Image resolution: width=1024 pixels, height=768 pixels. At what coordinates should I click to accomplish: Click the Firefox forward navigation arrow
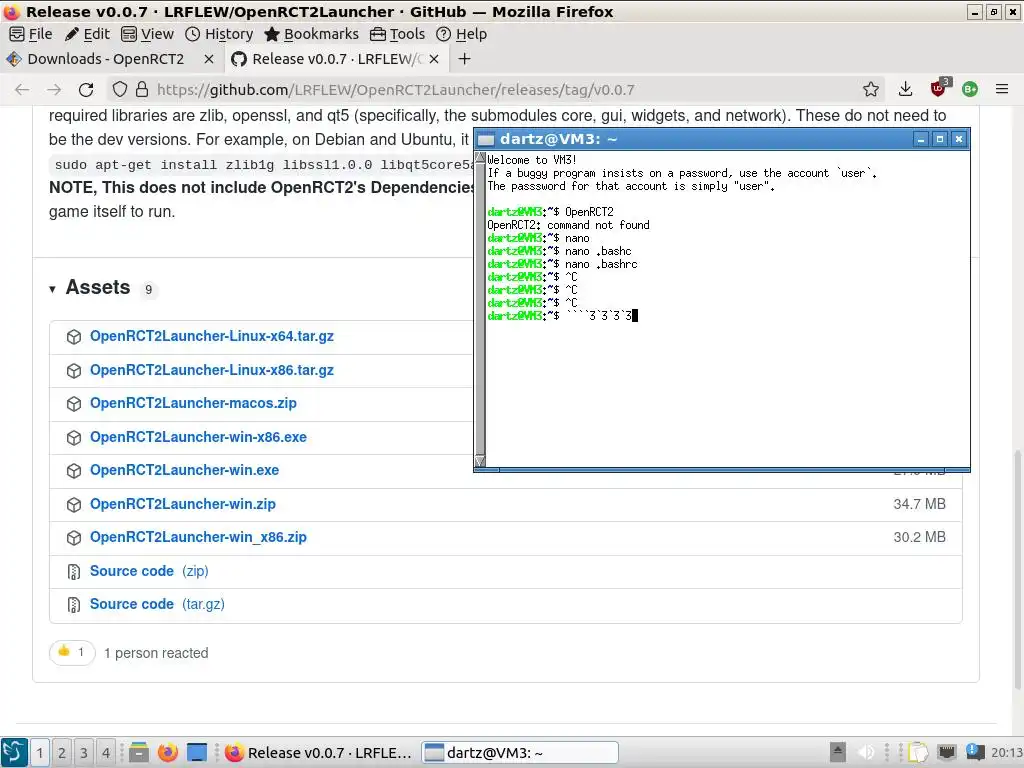tap(54, 89)
